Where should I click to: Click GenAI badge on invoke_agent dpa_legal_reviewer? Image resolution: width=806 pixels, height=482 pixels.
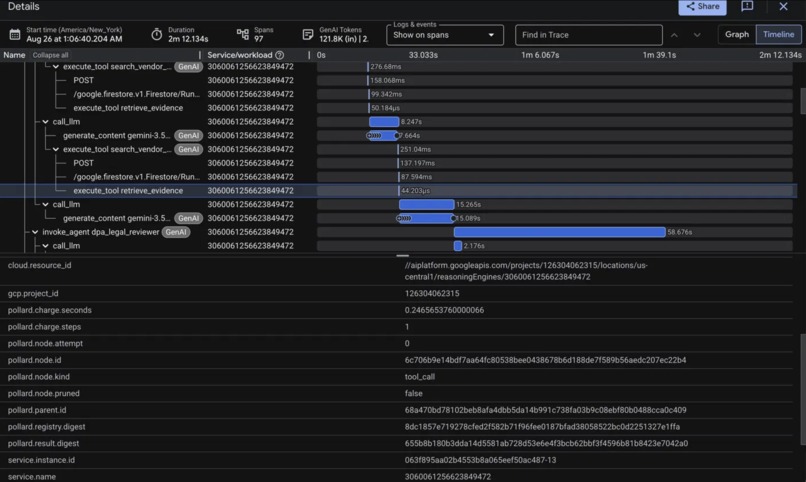coord(176,232)
